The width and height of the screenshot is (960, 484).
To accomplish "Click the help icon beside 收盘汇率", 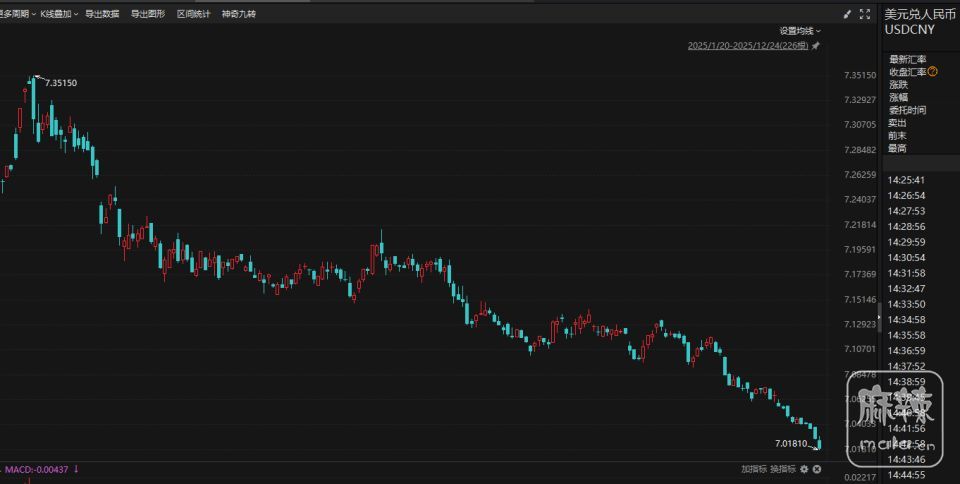I will pos(932,72).
